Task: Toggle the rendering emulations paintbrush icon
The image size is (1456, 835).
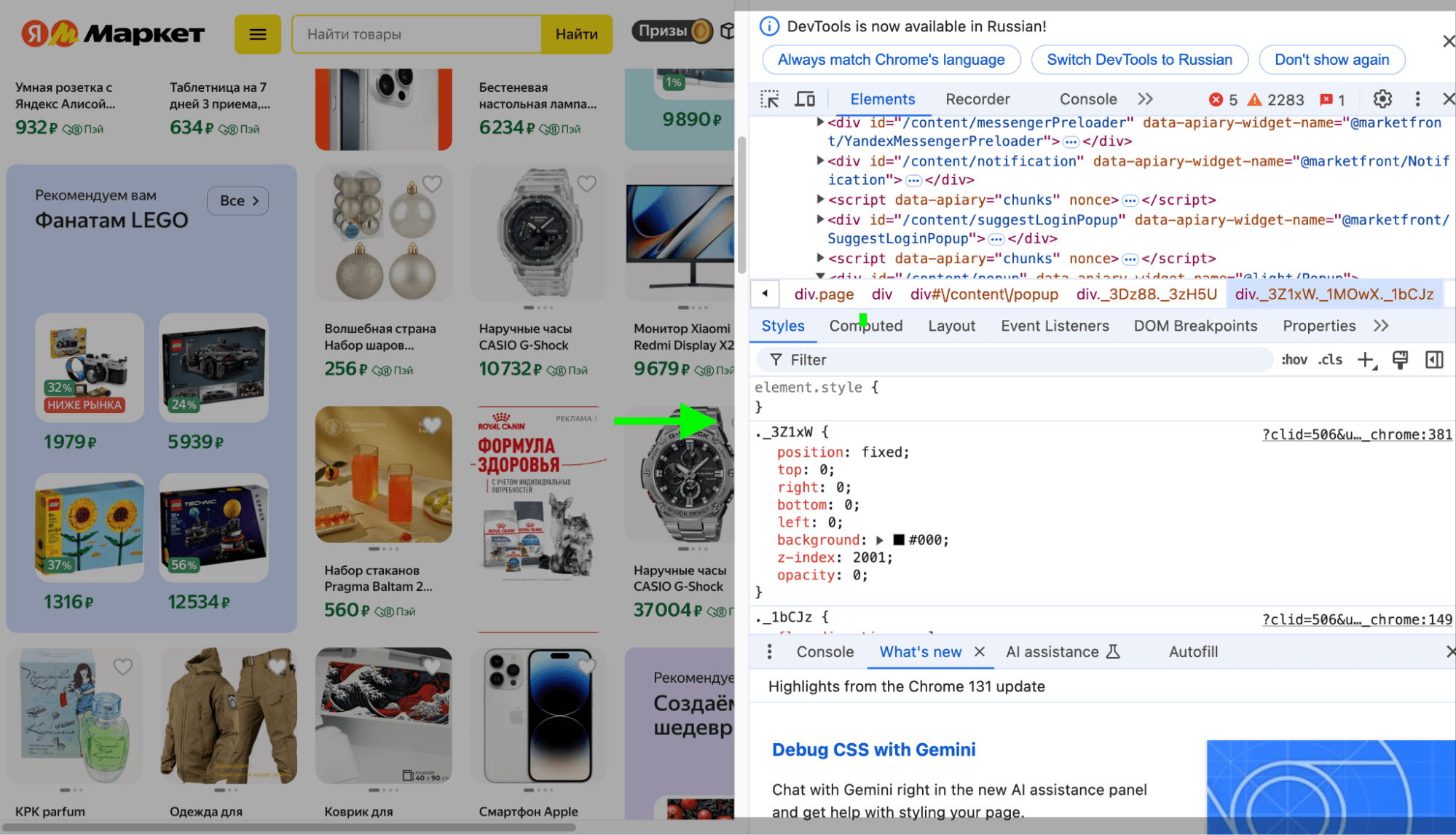Action: (1400, 360)
